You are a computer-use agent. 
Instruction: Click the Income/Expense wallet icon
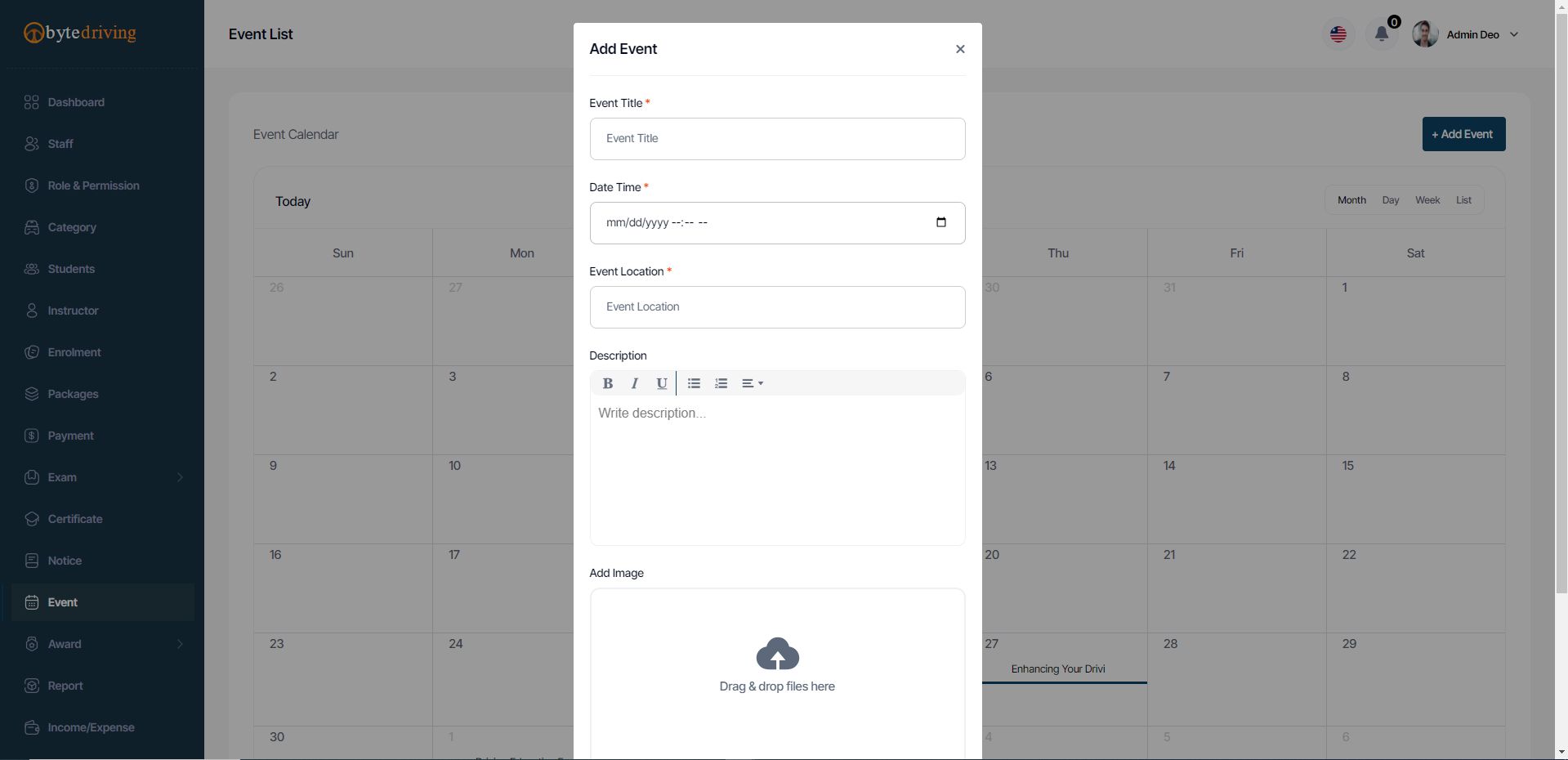[32, 727]
